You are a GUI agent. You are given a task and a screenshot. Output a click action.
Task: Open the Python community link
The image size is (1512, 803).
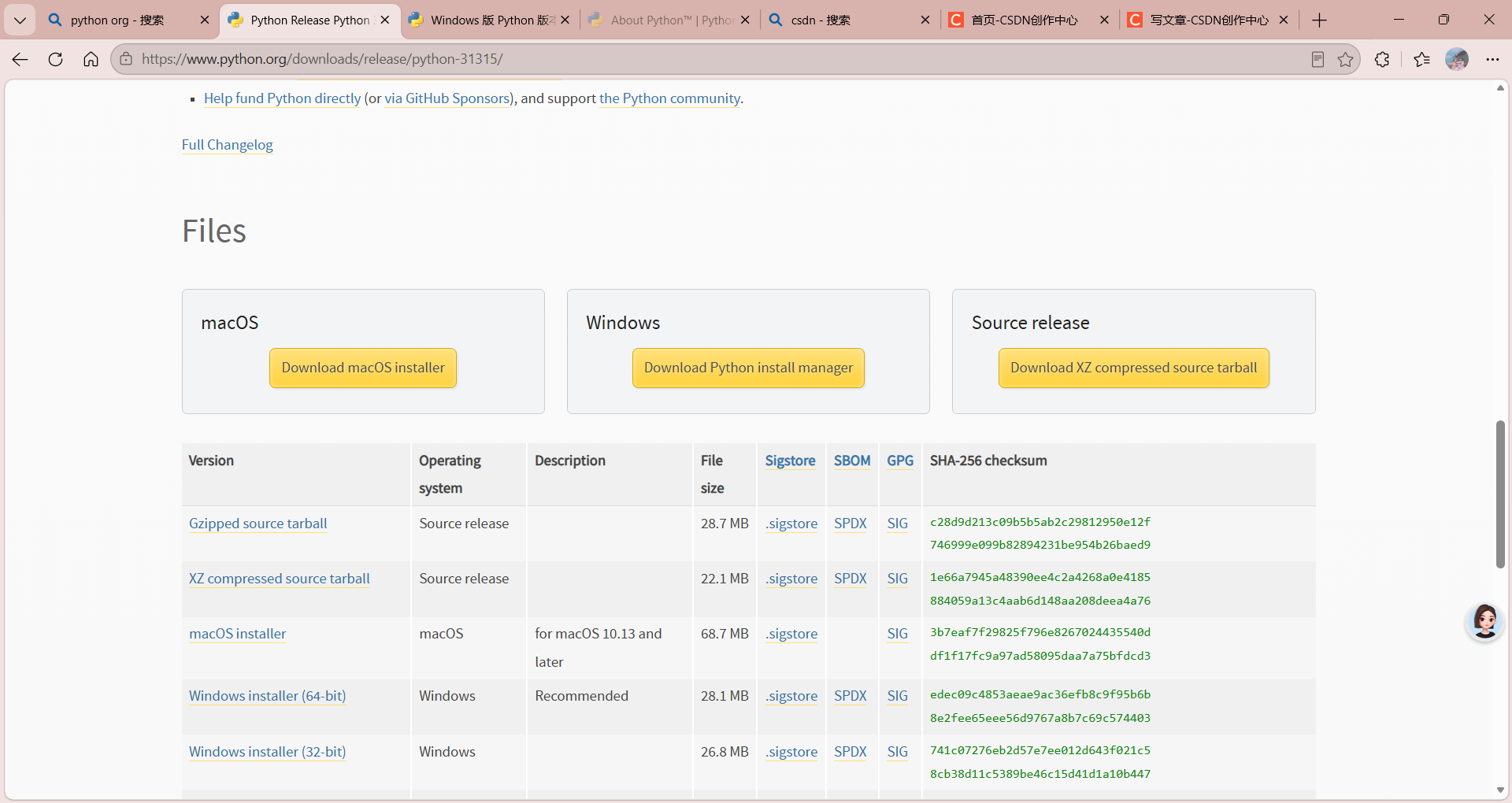(669, 98)
